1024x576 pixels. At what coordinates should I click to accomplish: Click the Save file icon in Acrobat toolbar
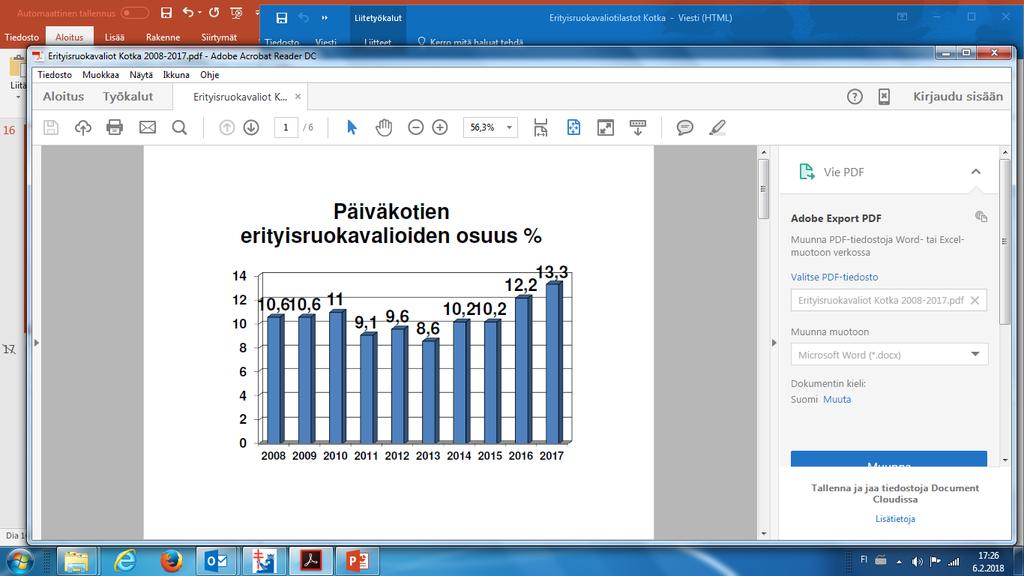pyautogui.click(x=51, y=127)
